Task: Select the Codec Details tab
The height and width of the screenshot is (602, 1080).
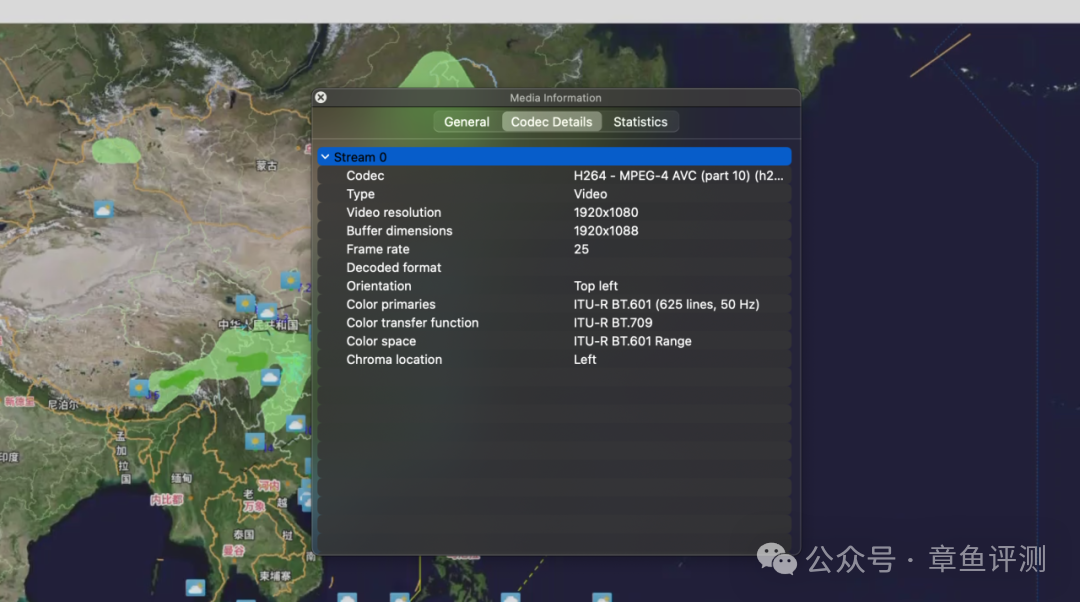Action: [551, 122]
